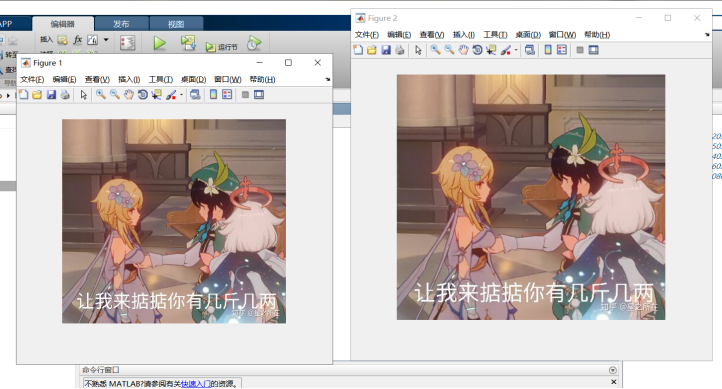Open 查看(V) menu in Figure 1
Viewport: 722px width, 389px height.
tap(97, 80)
